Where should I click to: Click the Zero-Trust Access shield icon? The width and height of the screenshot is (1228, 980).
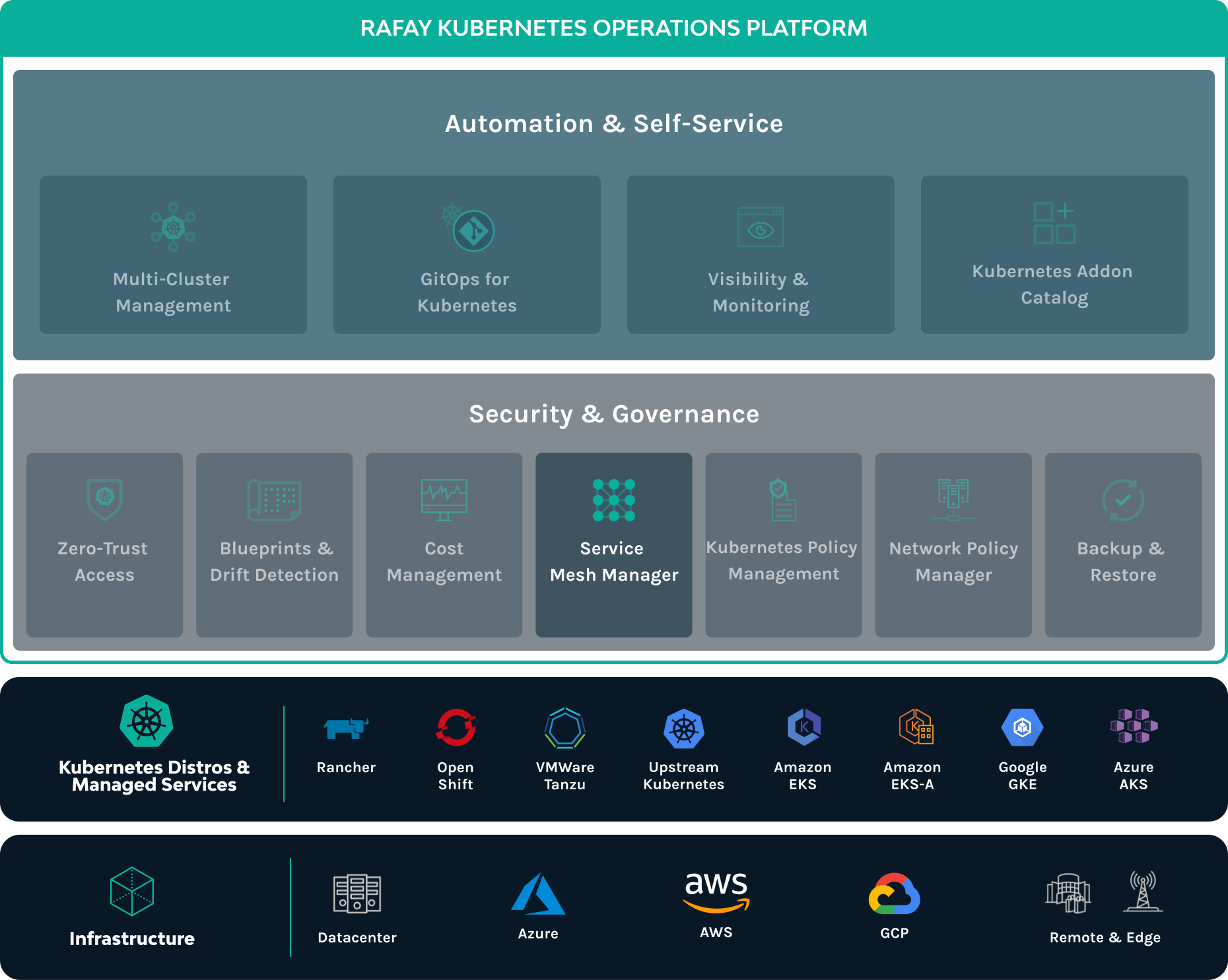105,500
